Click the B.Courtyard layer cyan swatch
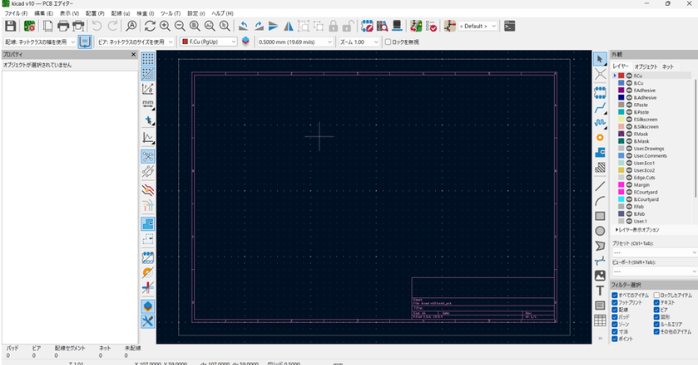This screenshot has width=698, height=365. (x=621, y=199)
